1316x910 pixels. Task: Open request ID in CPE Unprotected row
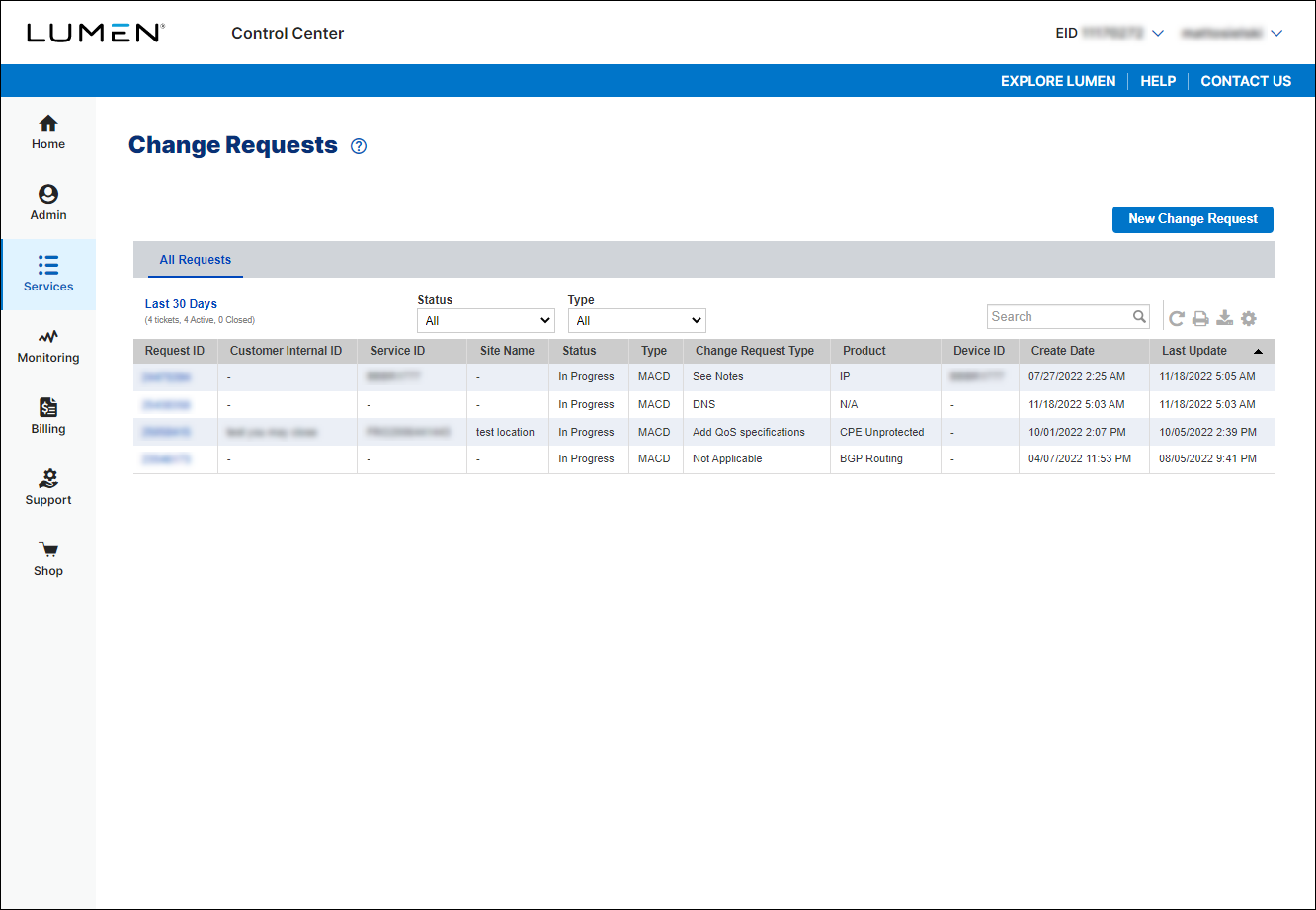coord(166,433)
